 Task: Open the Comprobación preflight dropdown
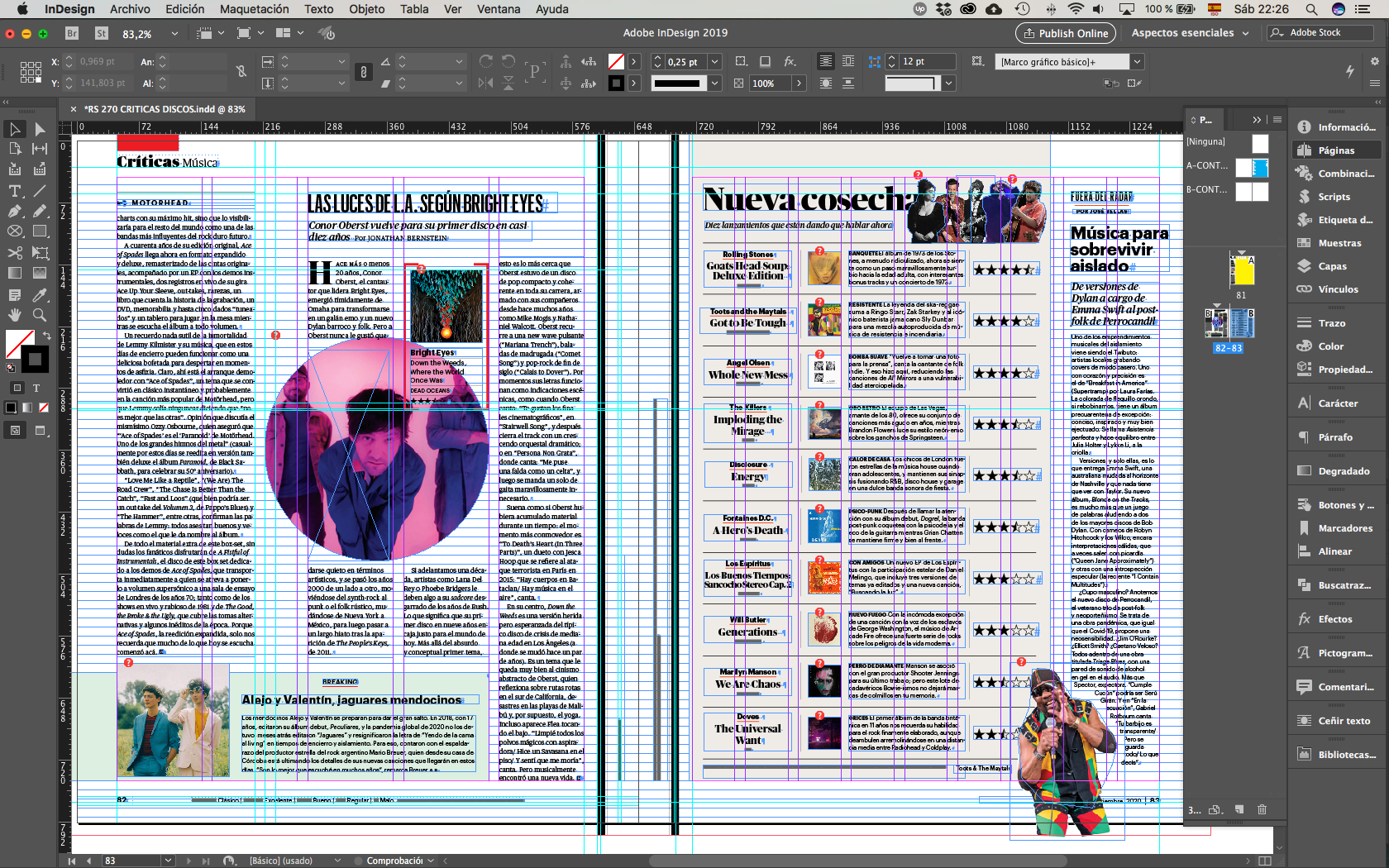[431, 861]
